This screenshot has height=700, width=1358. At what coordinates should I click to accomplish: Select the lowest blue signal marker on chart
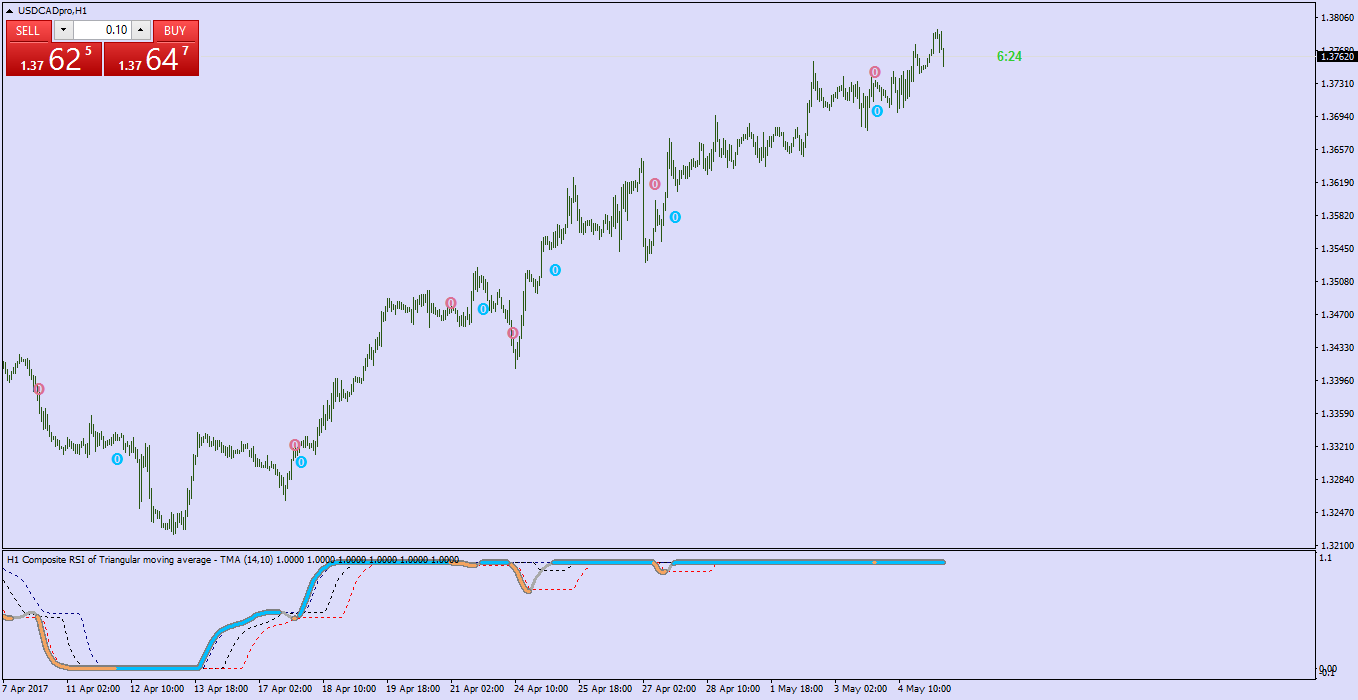[x=301, y=462]
